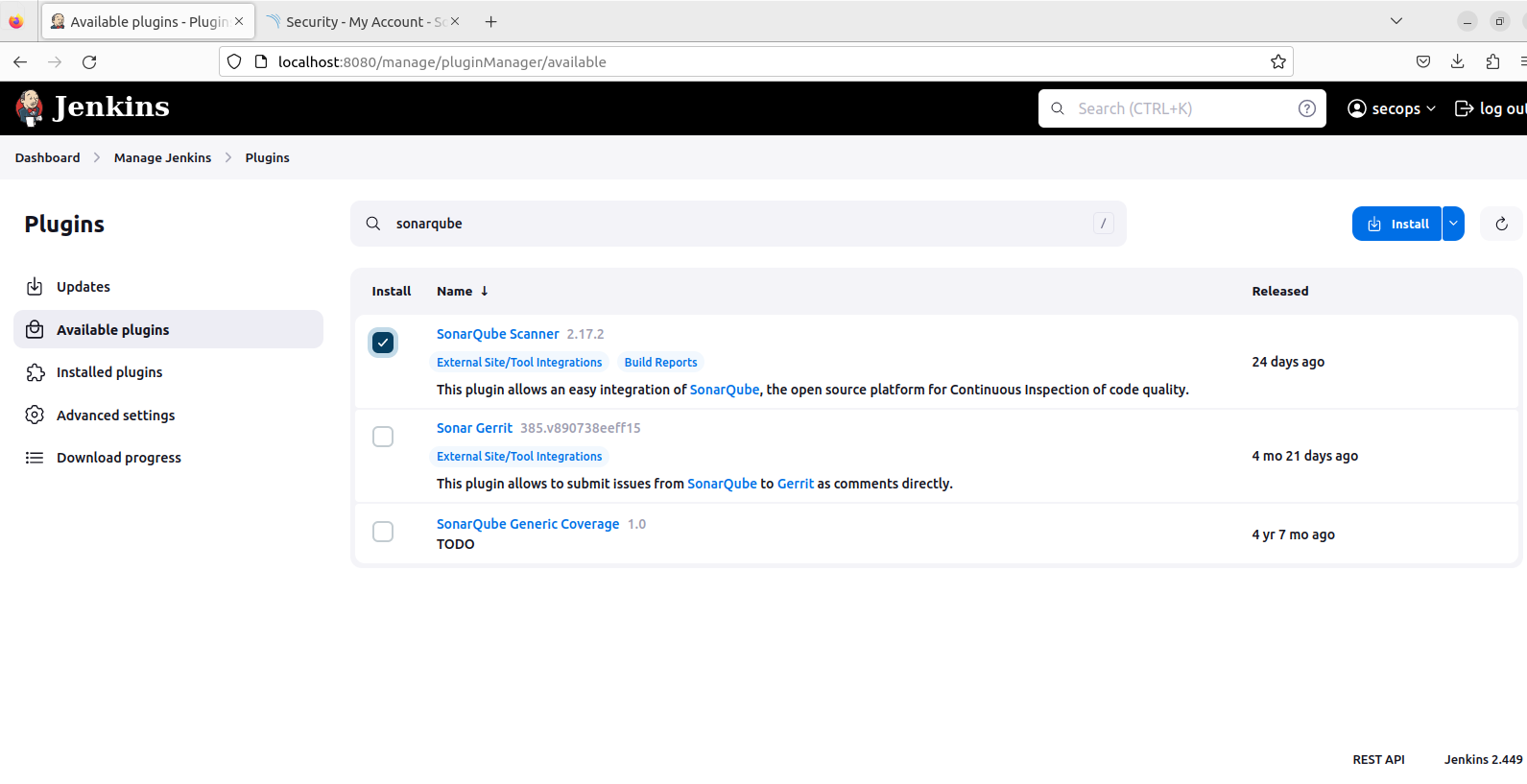Focus the plugin search field containing sonarqube
This screenshot has width=1527, height=784.
738,224
